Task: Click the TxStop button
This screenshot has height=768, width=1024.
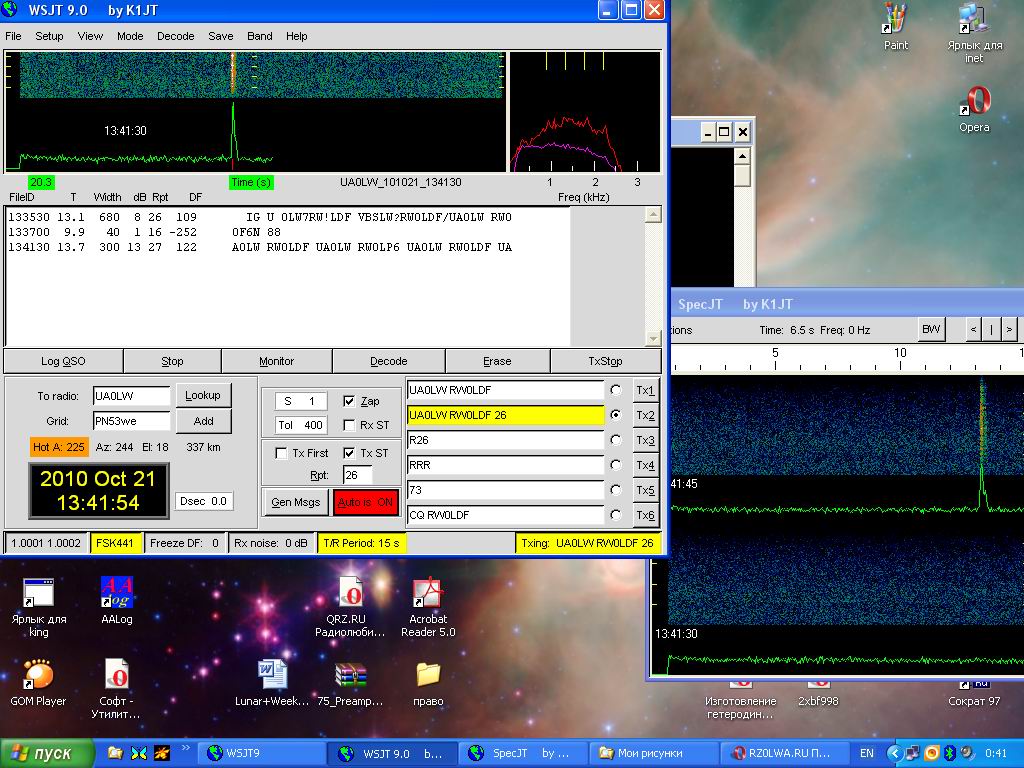Action: pyautogui.click(x=605, y=361)
